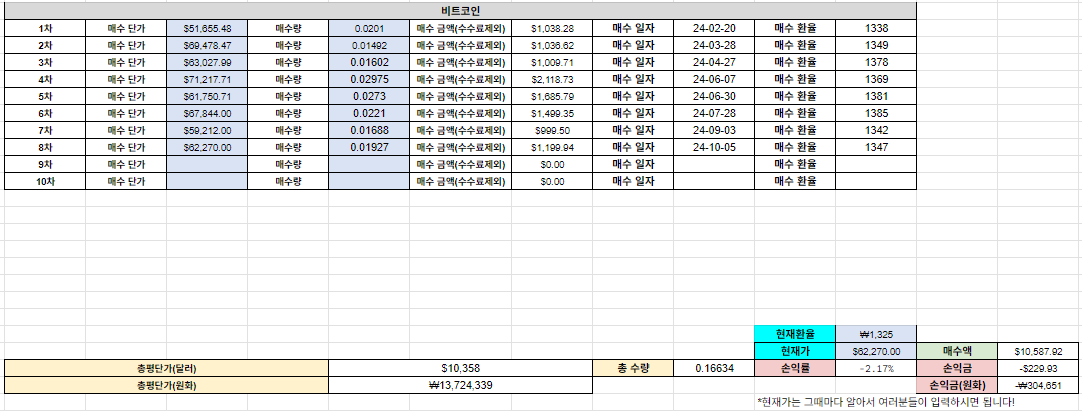This screenshot has height=411, width=1082.
Task: Select purchase amount $1,009.71
Action: (x=552, y=63)
